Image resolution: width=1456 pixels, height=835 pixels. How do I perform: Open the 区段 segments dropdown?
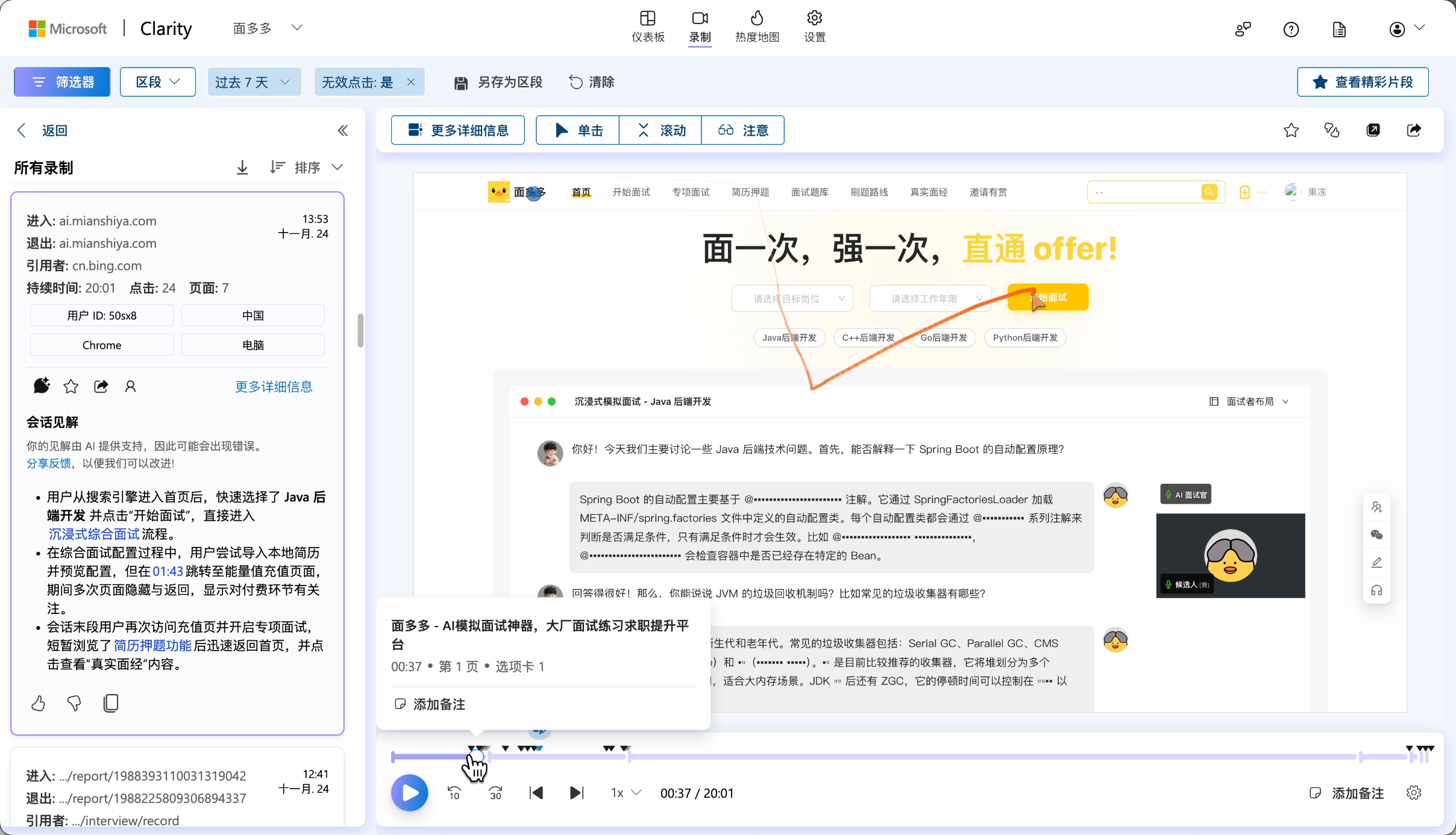click(x=158, y=82)
